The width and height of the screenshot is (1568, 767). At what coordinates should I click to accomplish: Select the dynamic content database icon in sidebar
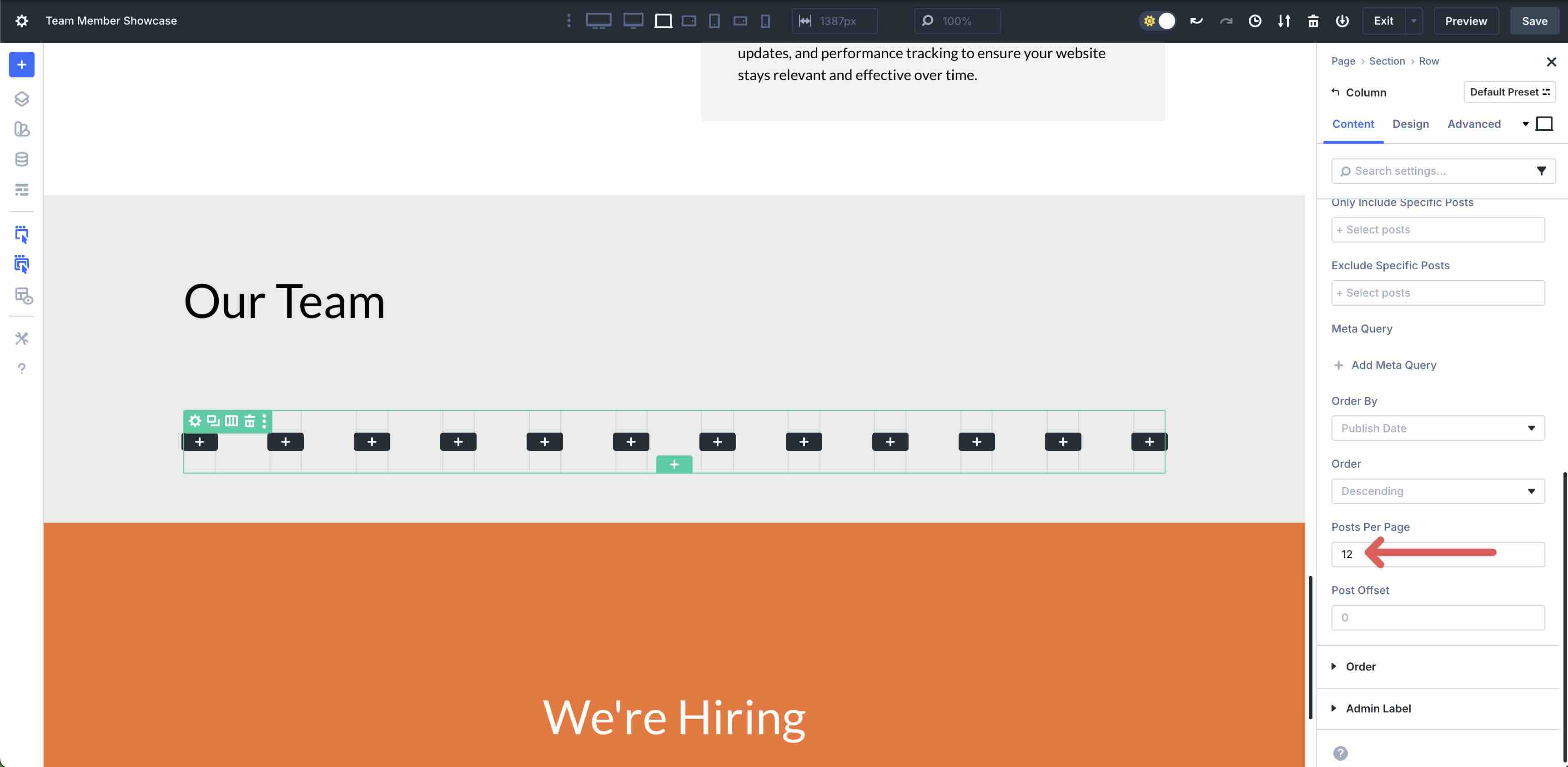[x=22, y=159]
